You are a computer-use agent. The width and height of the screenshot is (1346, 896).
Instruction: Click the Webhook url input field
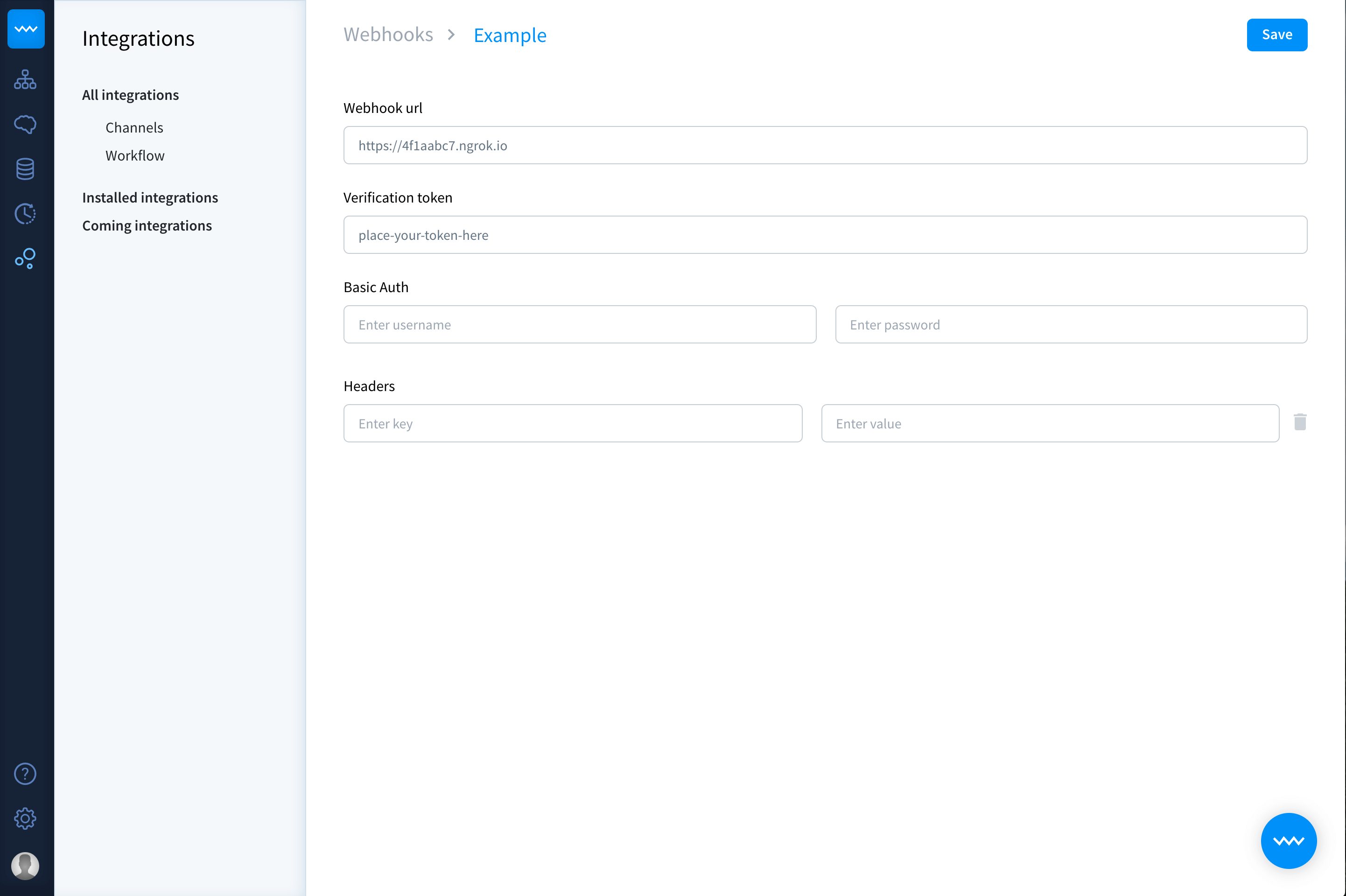pos(824,145)
